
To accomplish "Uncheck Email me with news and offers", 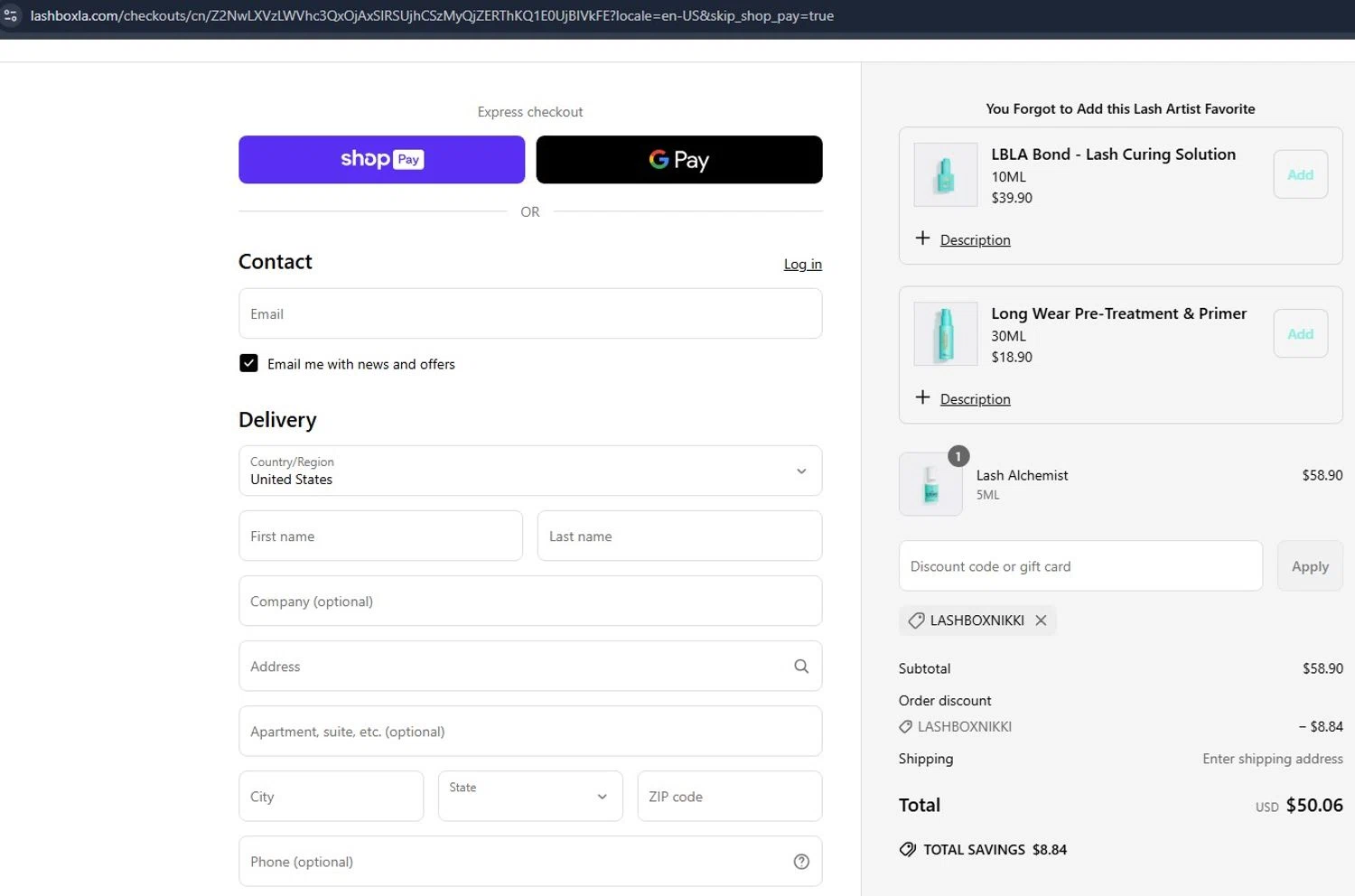I will (248, 363).
